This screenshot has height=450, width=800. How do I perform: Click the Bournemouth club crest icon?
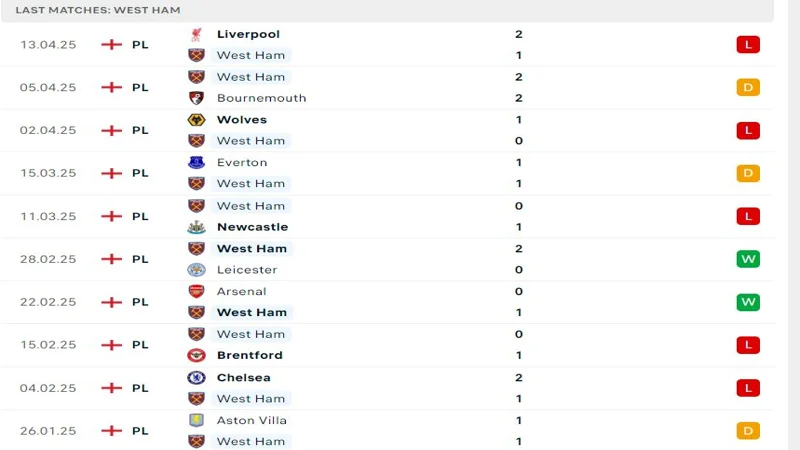196,98
